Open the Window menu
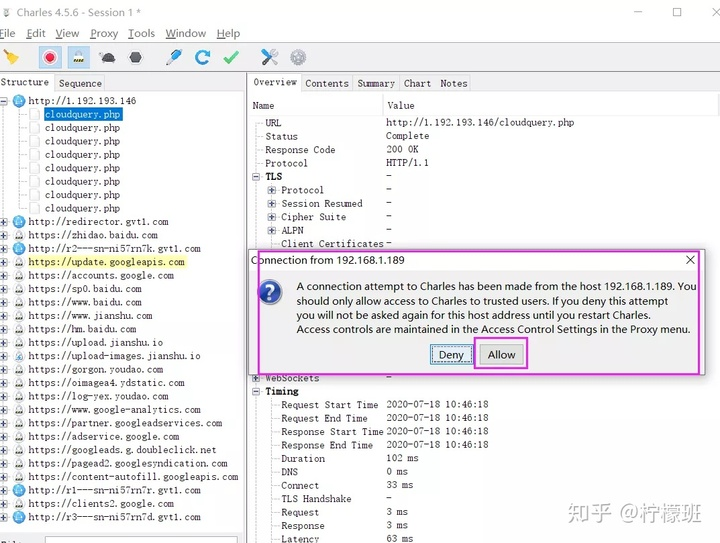 point(186,34)
